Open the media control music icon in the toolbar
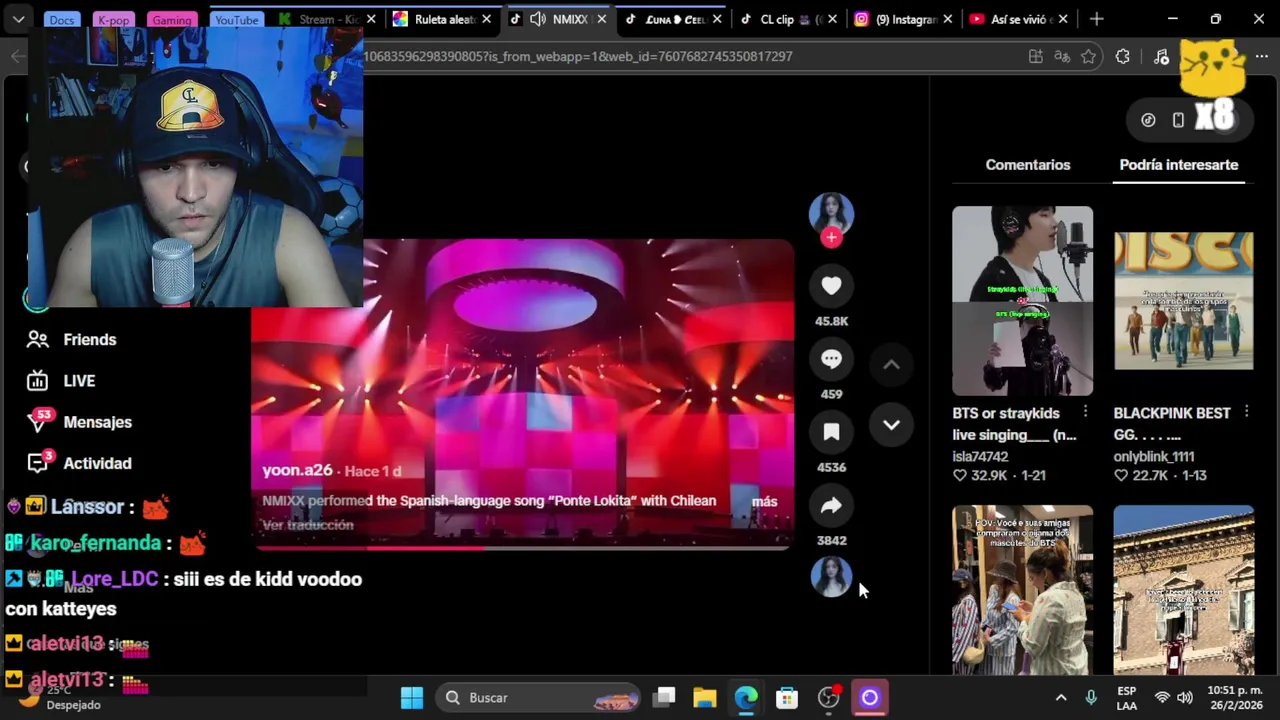Screen dimensions: 1280x720 [1161, 57]
